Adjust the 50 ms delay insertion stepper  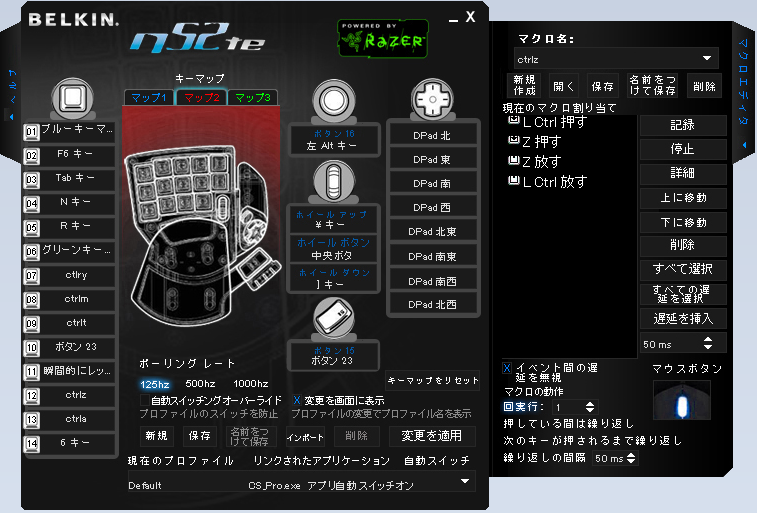point(708,343)
